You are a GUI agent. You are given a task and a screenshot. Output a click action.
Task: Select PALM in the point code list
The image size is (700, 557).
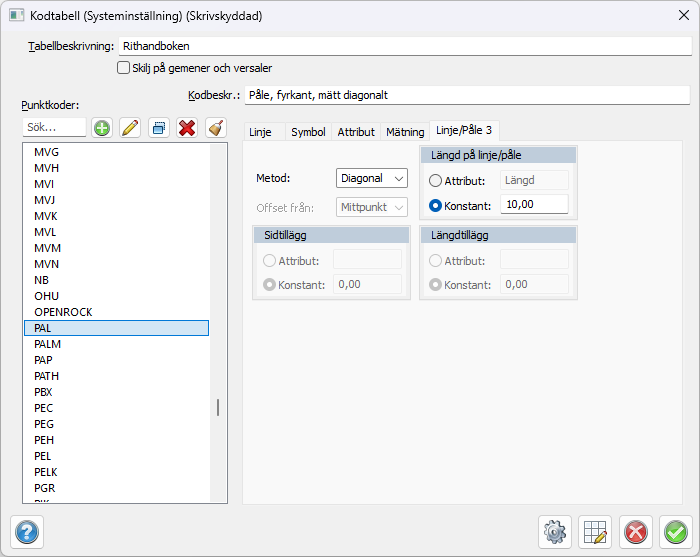click(48, 344)
